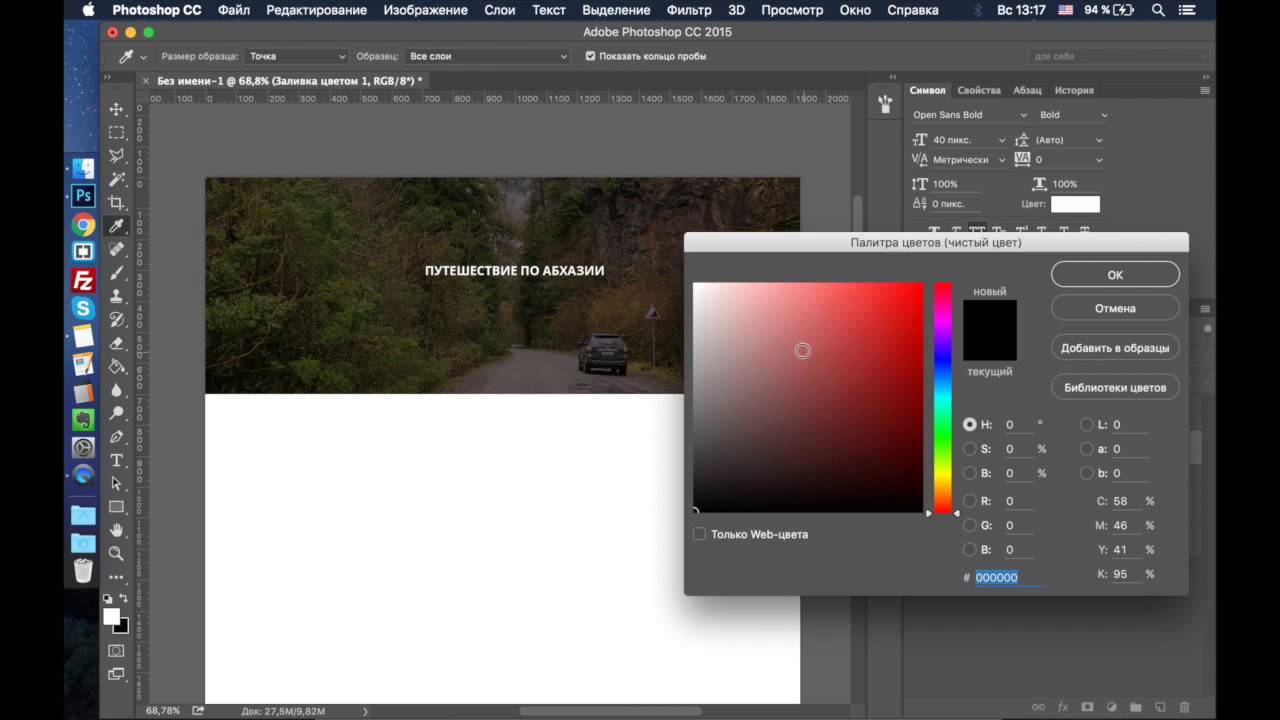Select the G green radio button
1280x720 pixels.
[x=970, y=525]
